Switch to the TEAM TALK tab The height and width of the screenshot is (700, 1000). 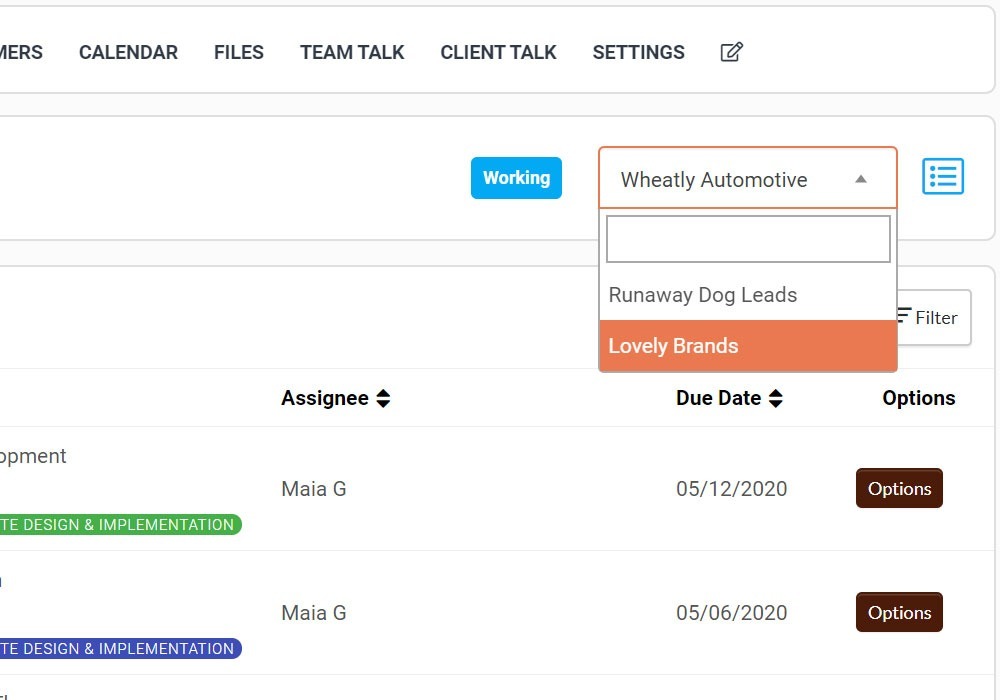point(352,52)
